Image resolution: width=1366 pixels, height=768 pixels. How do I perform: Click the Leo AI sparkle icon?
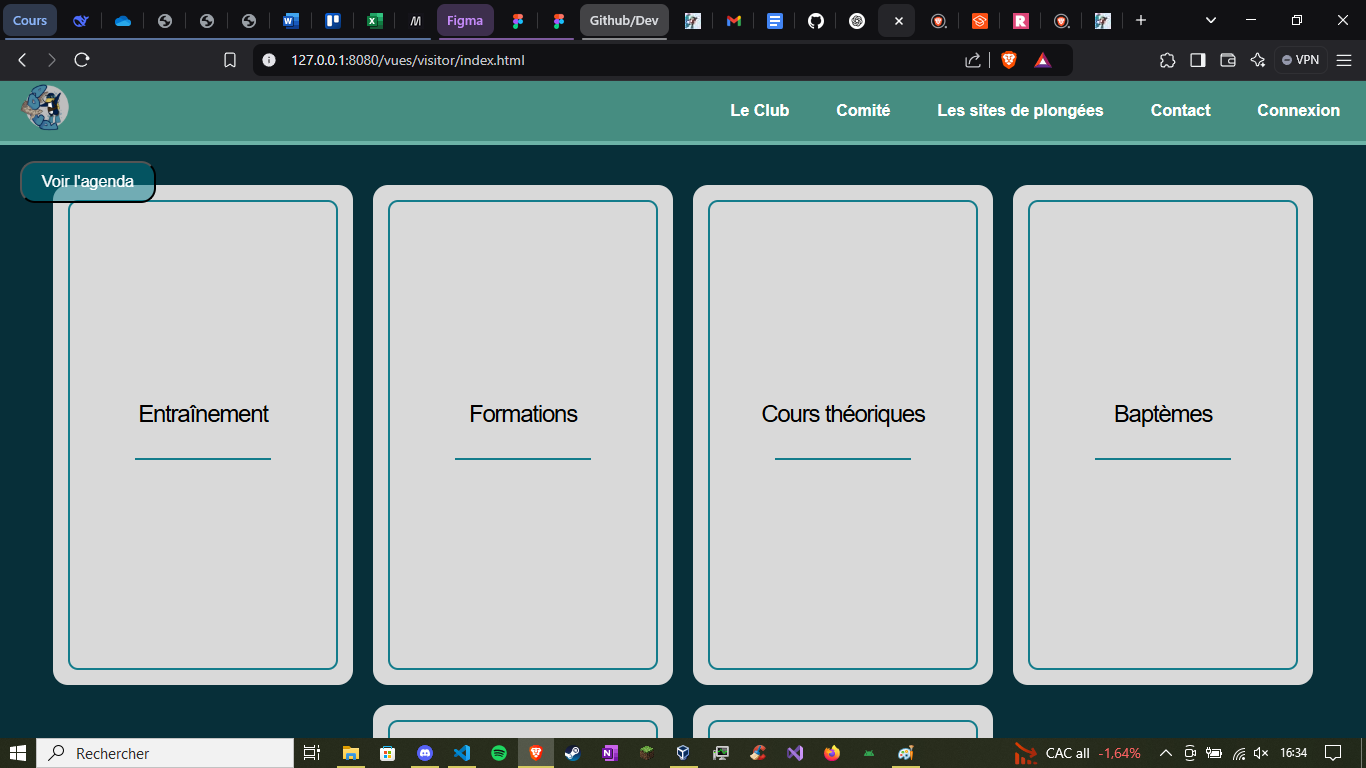coord(1258,60)
